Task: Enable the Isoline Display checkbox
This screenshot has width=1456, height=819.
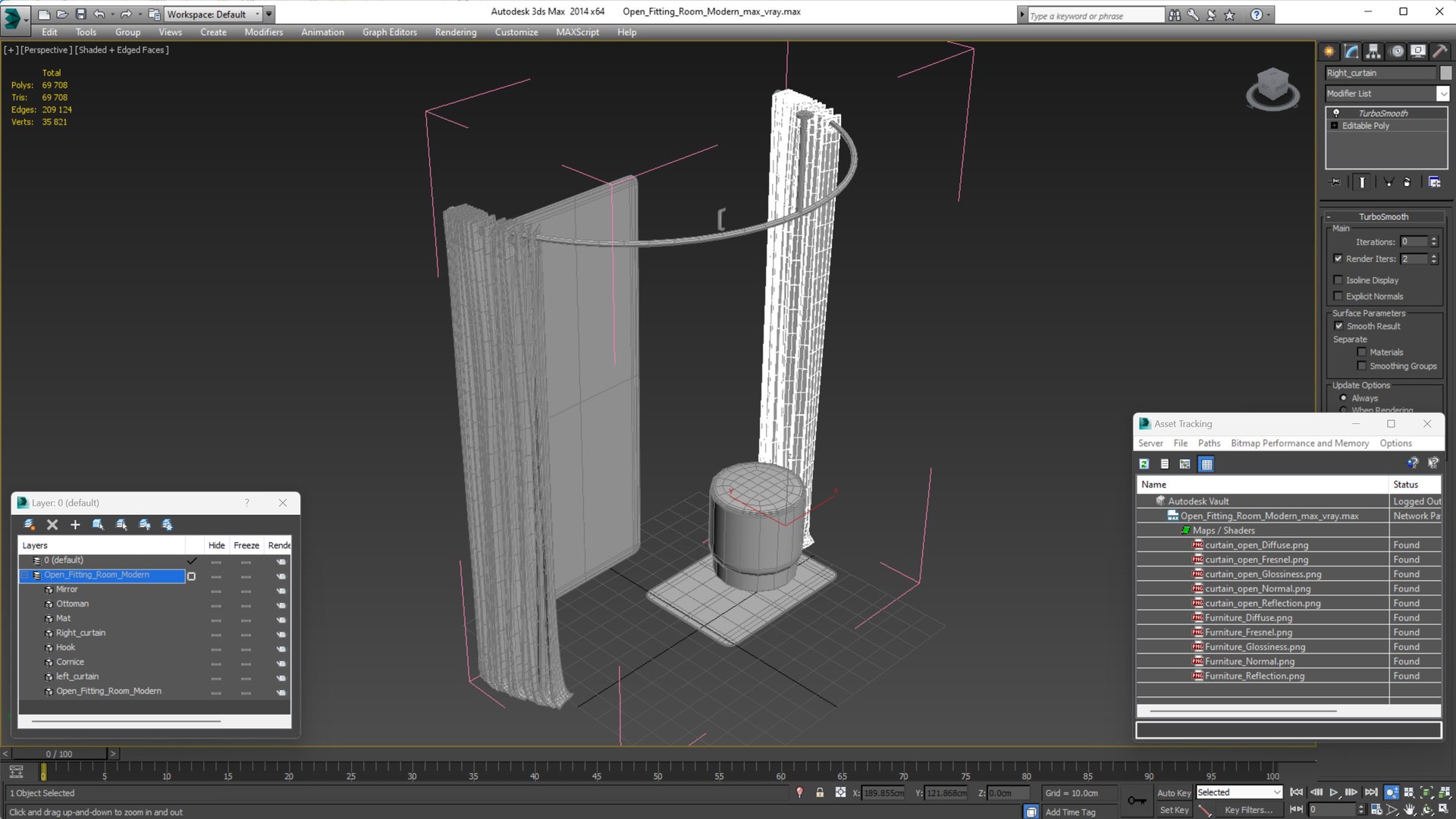Action: (x=1338, y=280)
